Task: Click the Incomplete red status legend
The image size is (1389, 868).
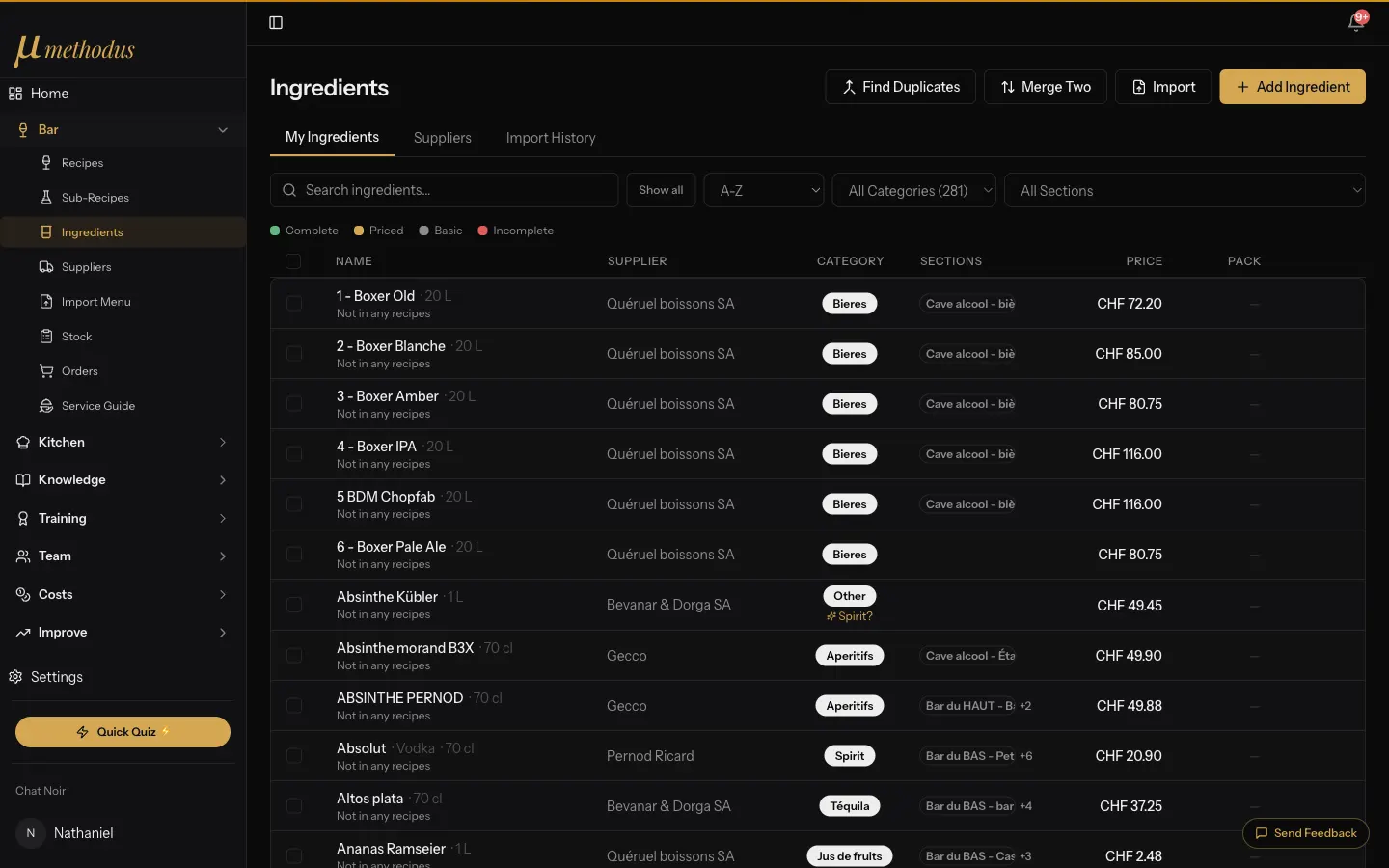Action: 516,231
